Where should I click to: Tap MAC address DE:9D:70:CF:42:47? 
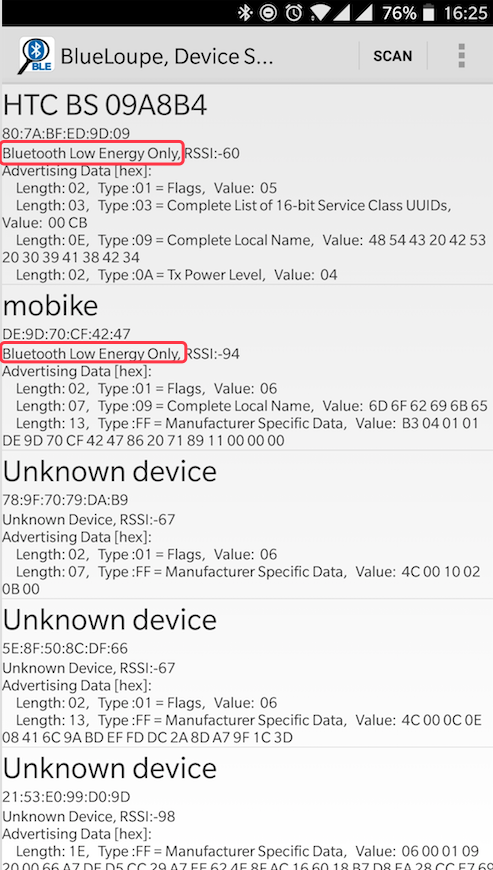coord(66,333)
